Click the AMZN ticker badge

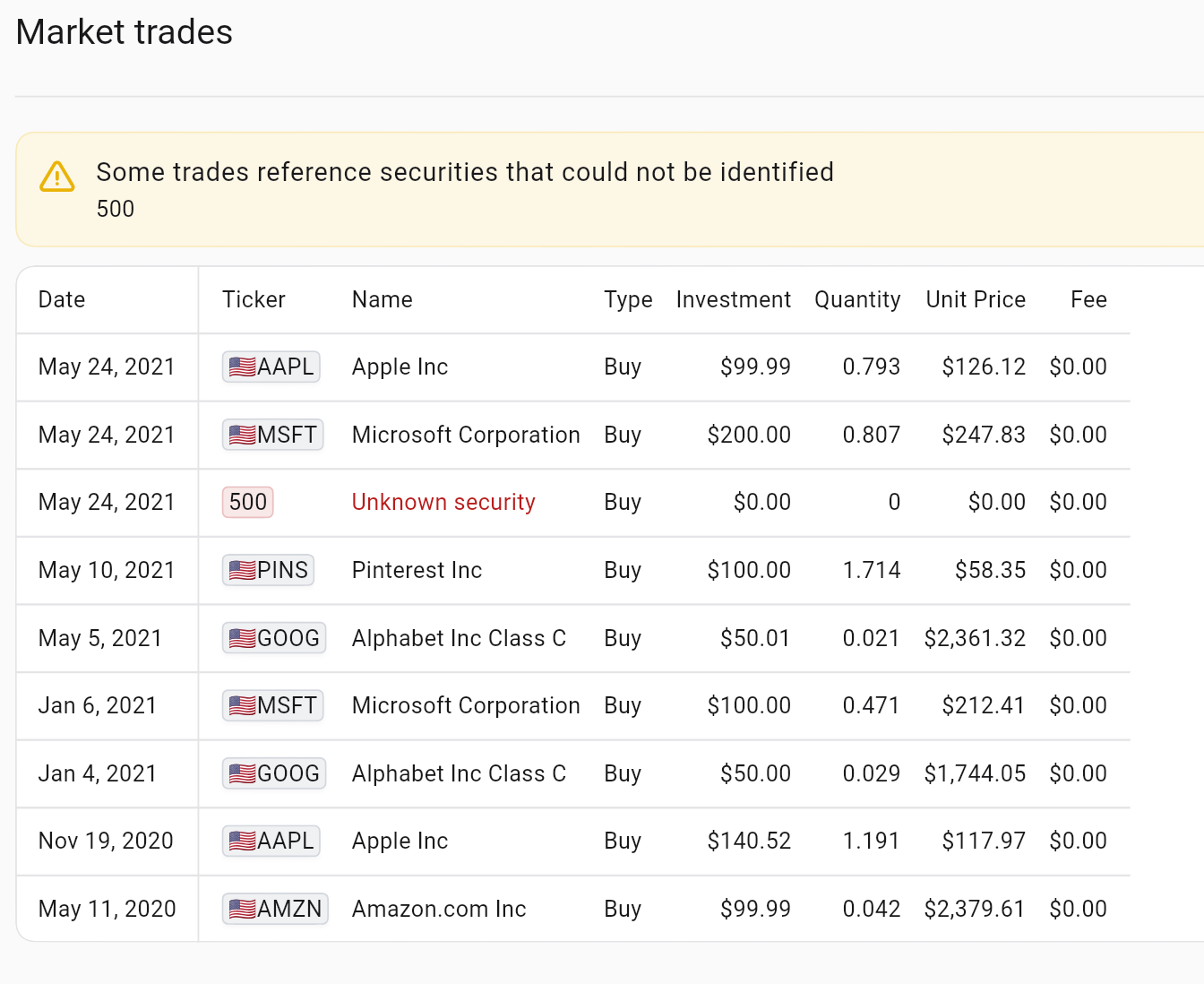tap(275, 909)
